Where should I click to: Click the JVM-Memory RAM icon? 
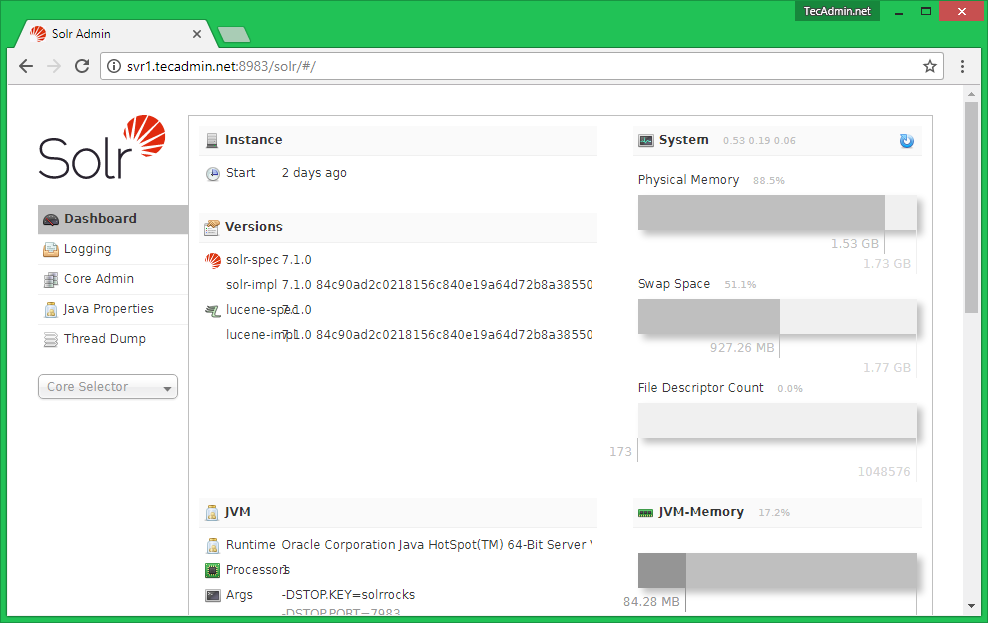coord(646,513)
